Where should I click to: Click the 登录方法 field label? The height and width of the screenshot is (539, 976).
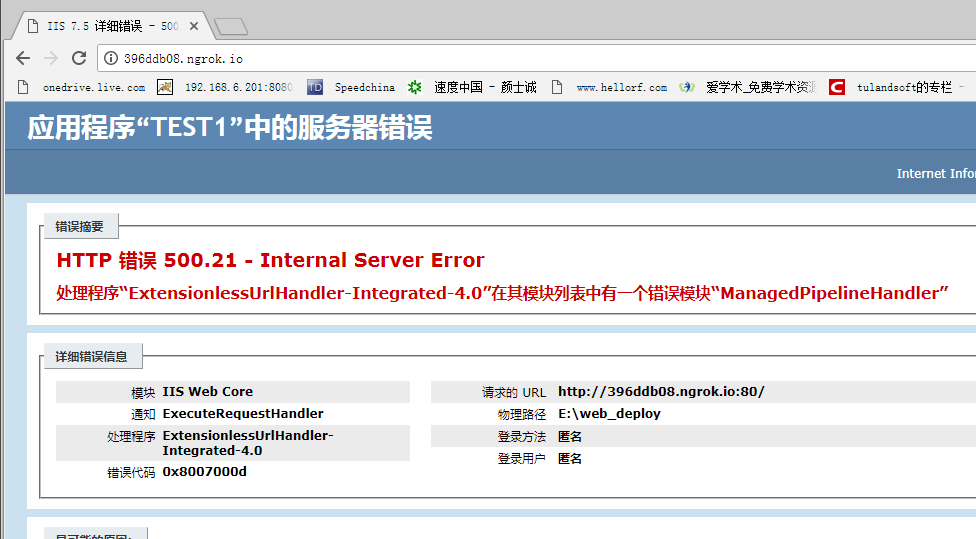(x=522, y=437)
